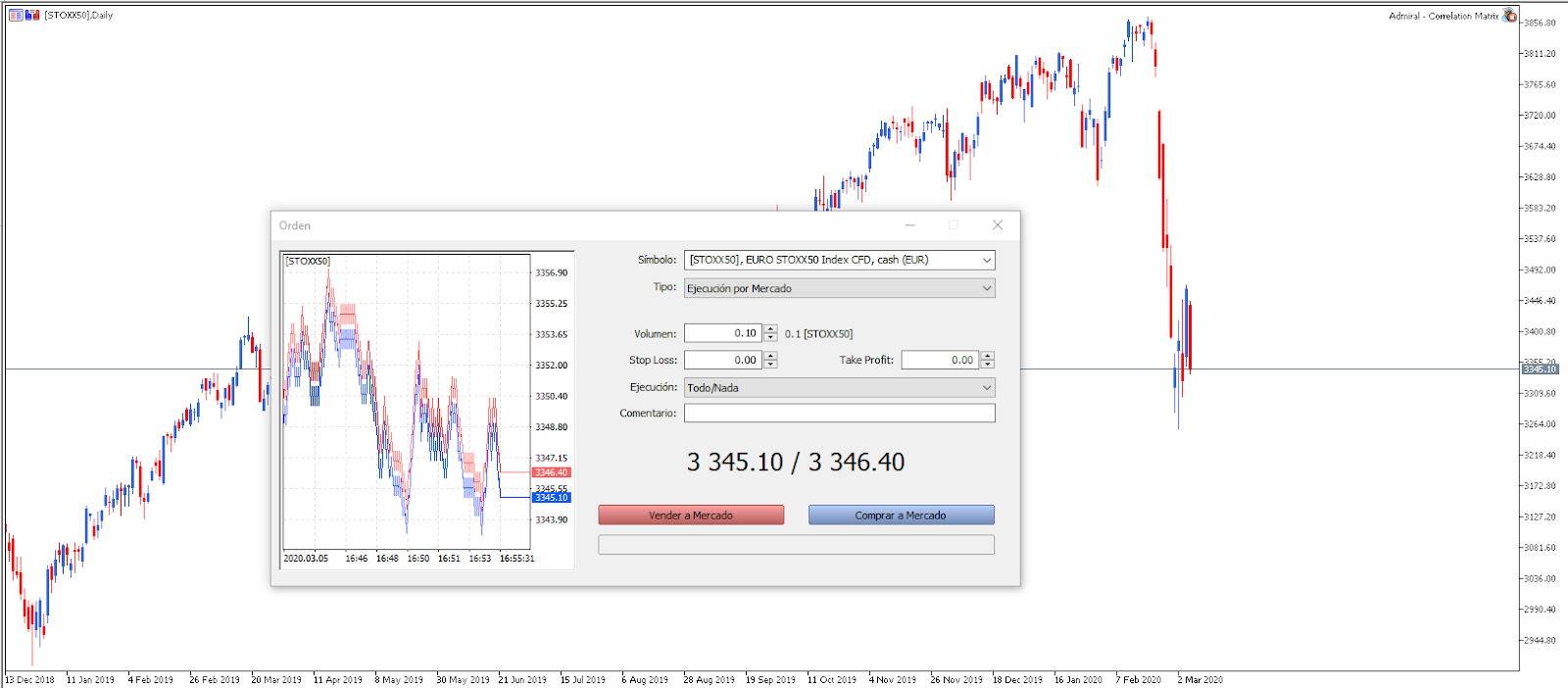The image size is (1568, 688).
Task: Click the 7 Feb 2020 date label
Action: (1138, 679)
